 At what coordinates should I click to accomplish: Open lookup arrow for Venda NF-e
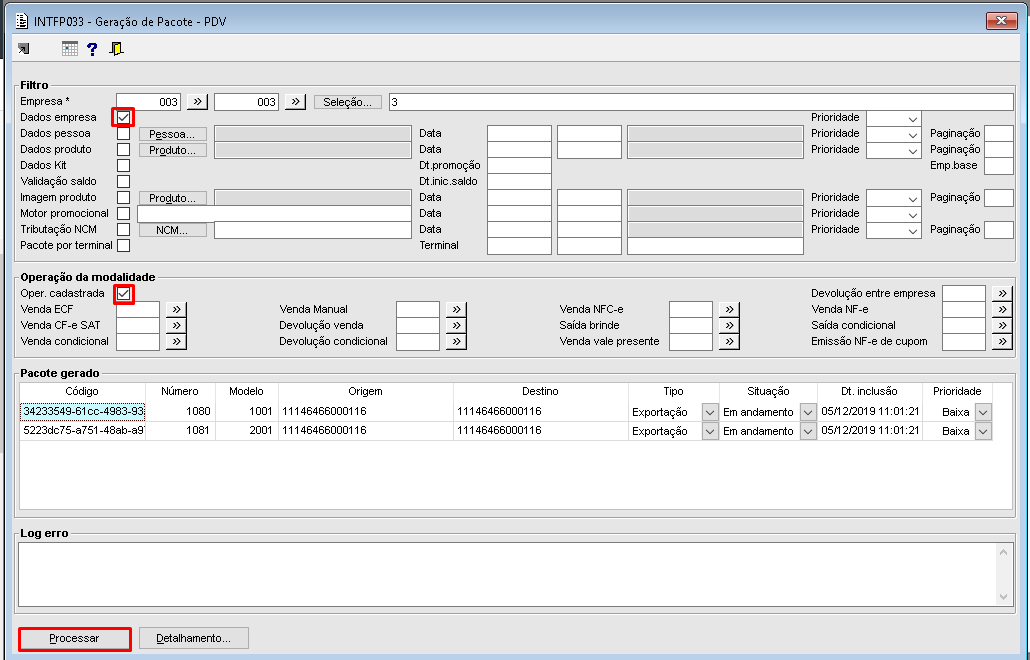(x=1002, y=309)
